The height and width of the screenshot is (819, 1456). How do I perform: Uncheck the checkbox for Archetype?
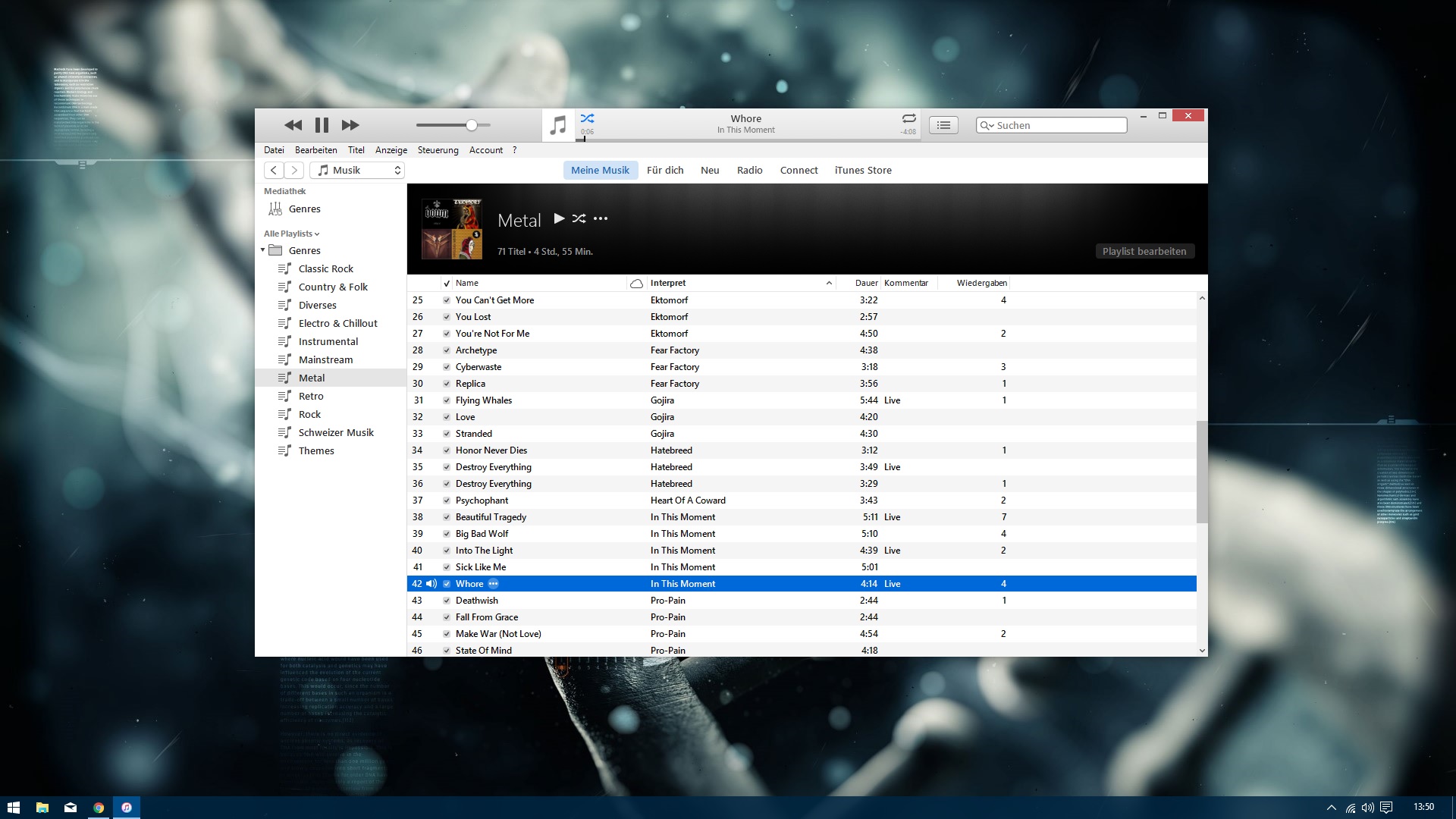[447, 350]
